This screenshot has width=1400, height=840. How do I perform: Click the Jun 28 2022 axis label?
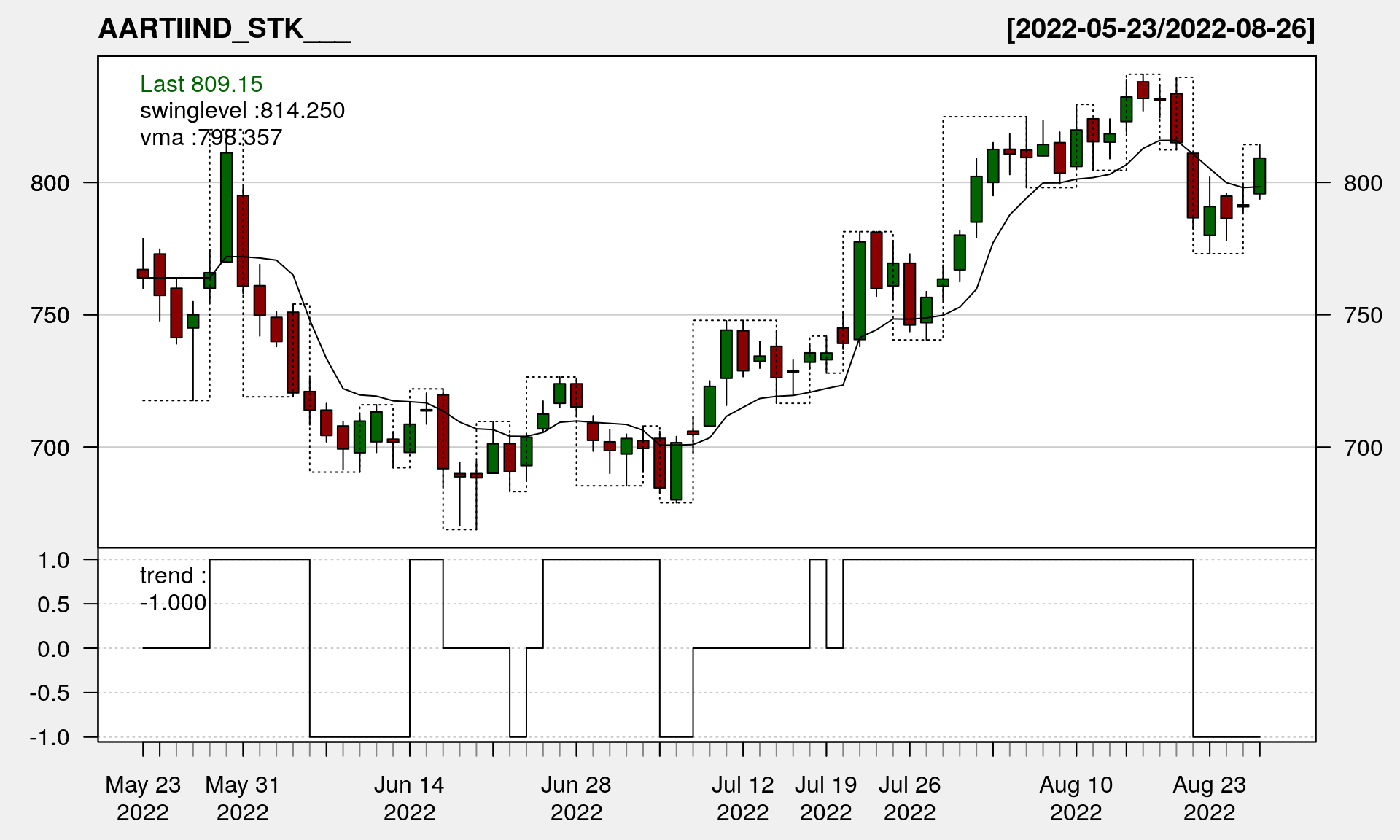click(576, 798)
